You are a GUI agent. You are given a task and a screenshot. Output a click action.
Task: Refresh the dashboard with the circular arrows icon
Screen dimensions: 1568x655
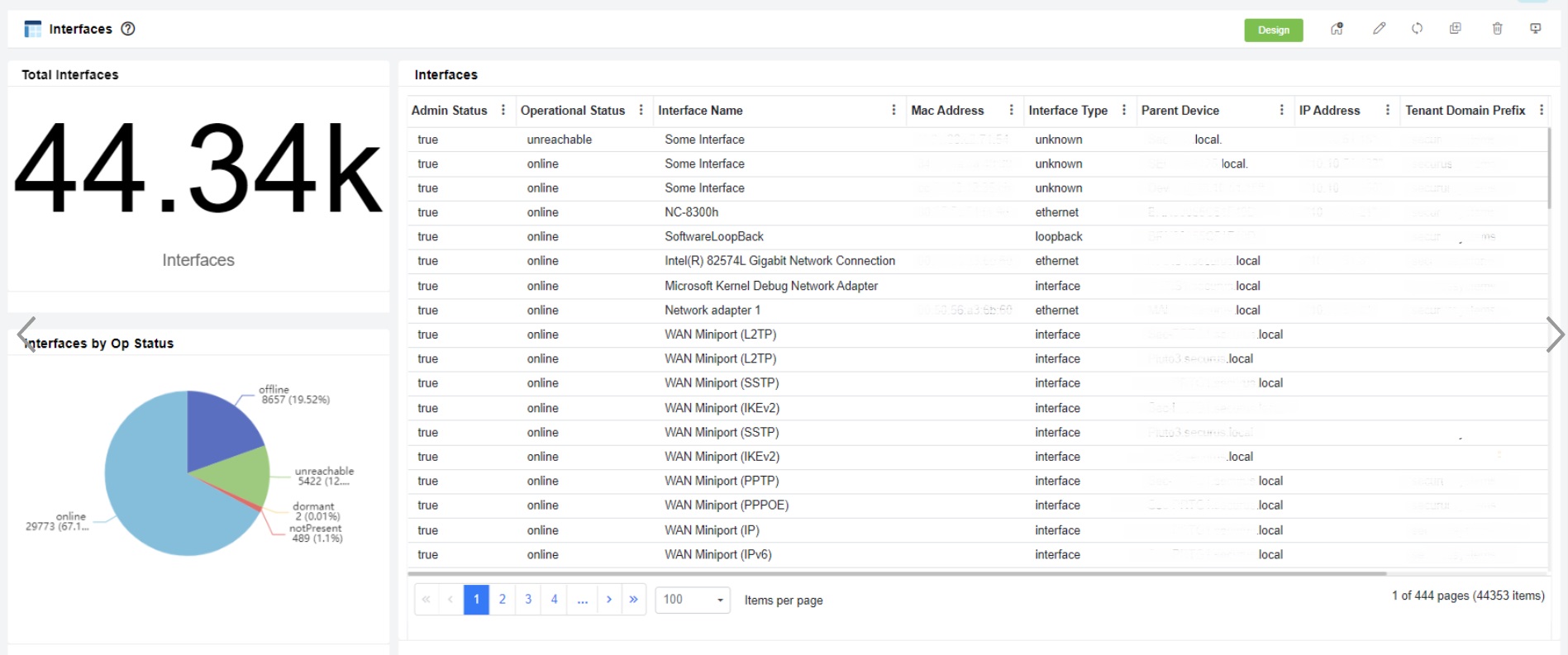[1417, 29]
